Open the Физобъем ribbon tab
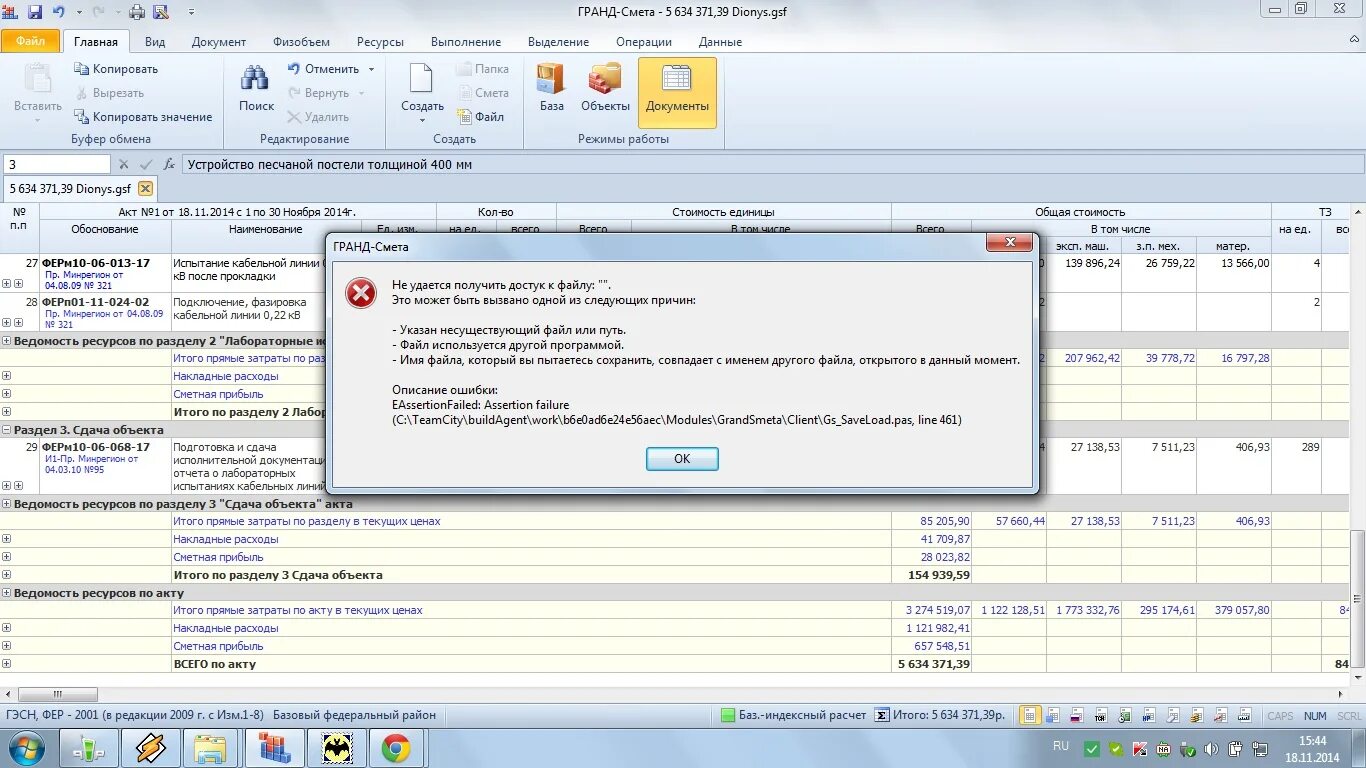The image size is (1366, 768). 301,42
